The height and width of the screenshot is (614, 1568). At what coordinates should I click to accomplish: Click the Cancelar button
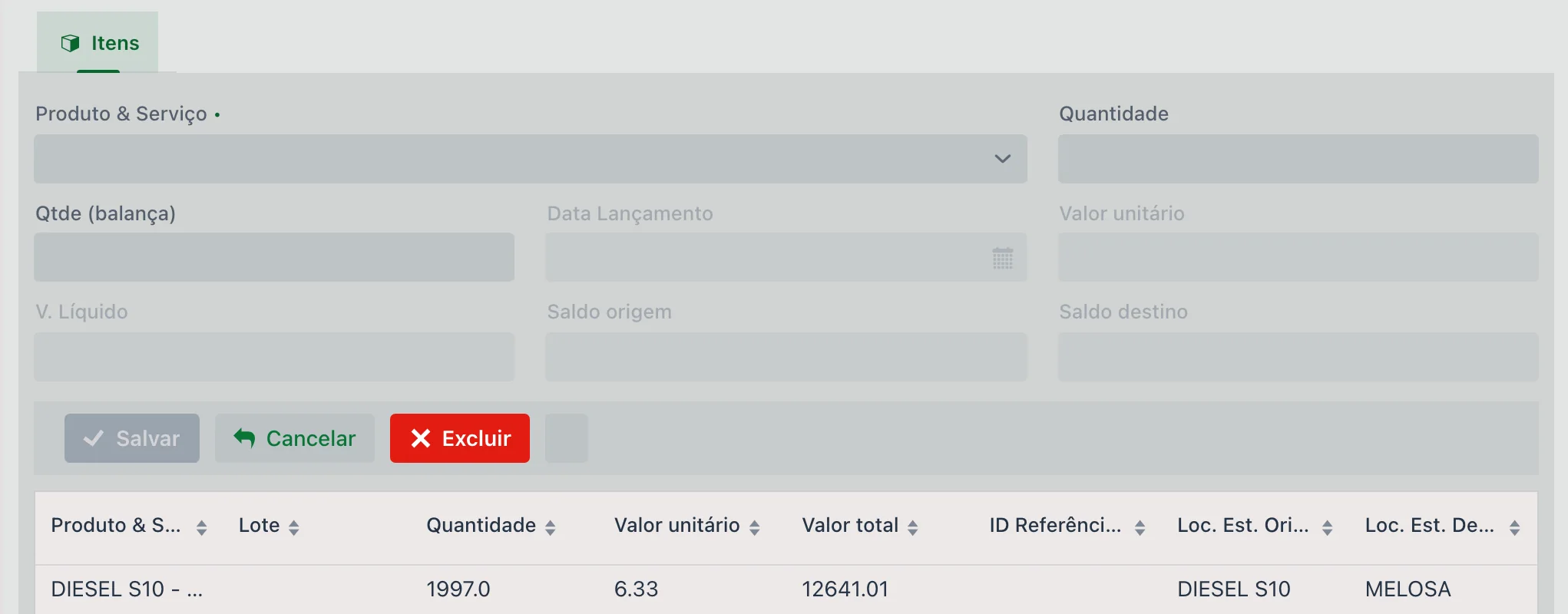point(295,438)
